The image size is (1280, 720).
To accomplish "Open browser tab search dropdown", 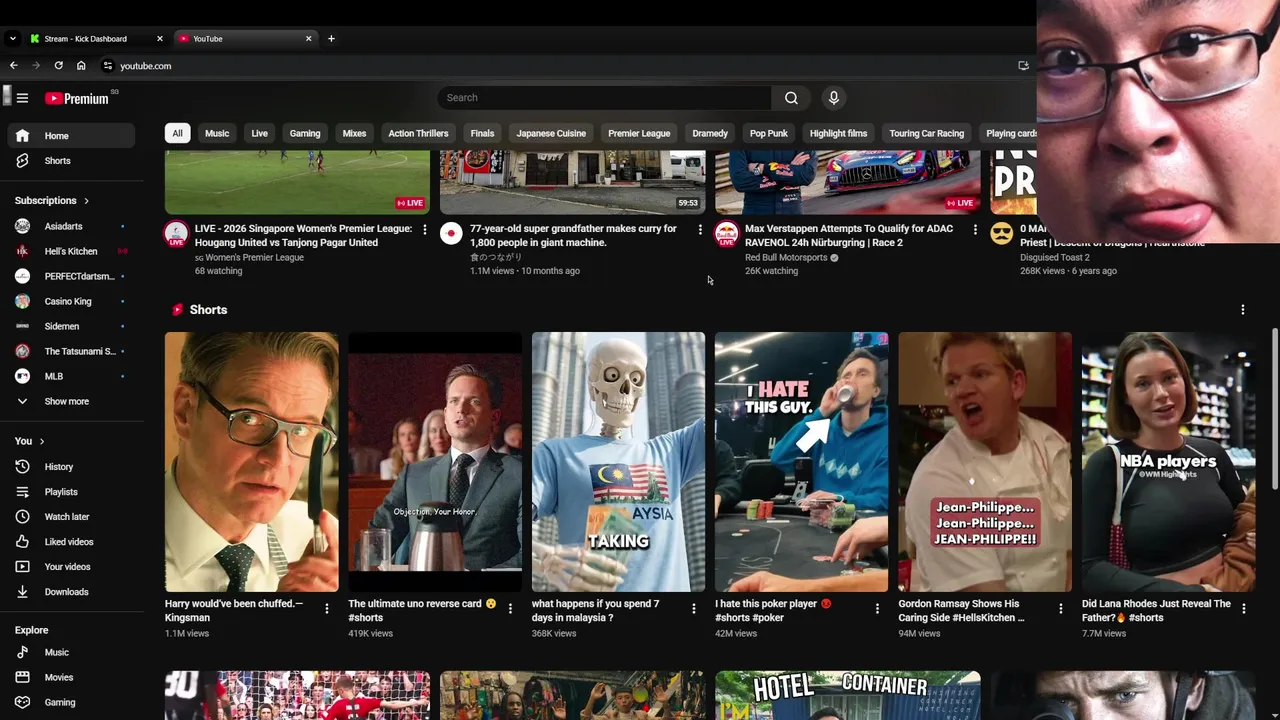I will click(x=12, y=39).
